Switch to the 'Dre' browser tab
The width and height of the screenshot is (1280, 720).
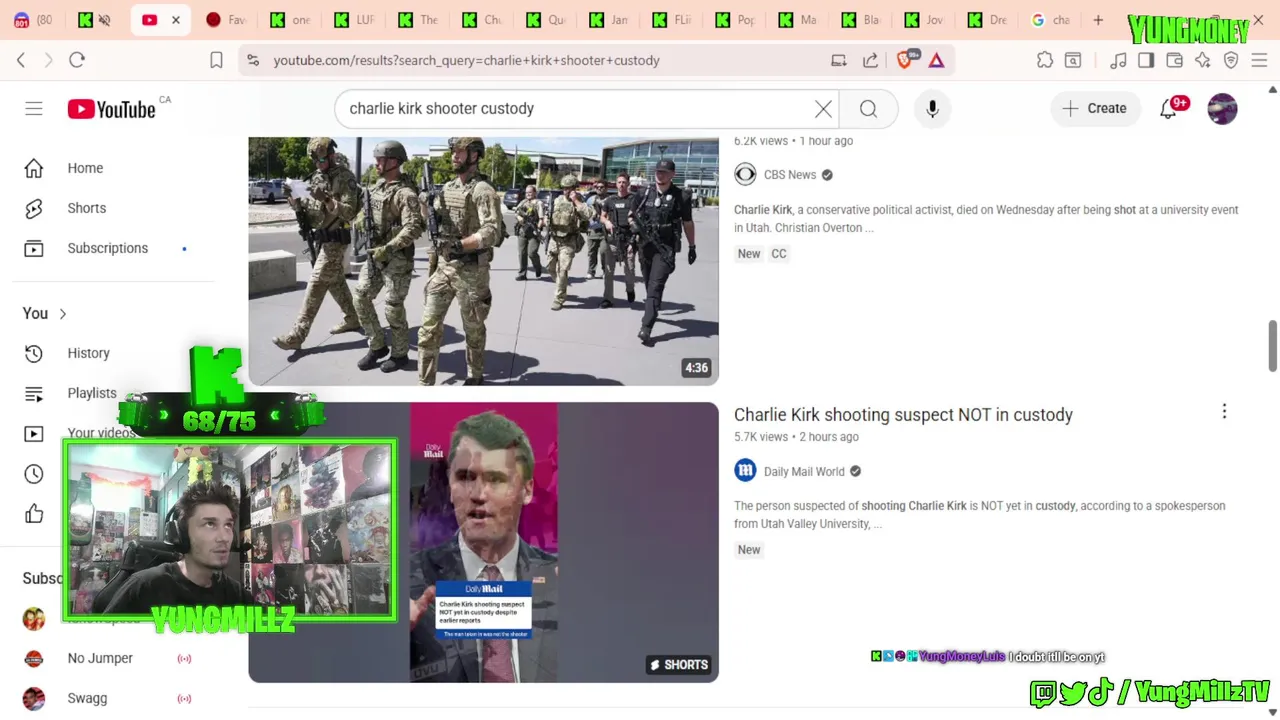[x=986, y=20]
